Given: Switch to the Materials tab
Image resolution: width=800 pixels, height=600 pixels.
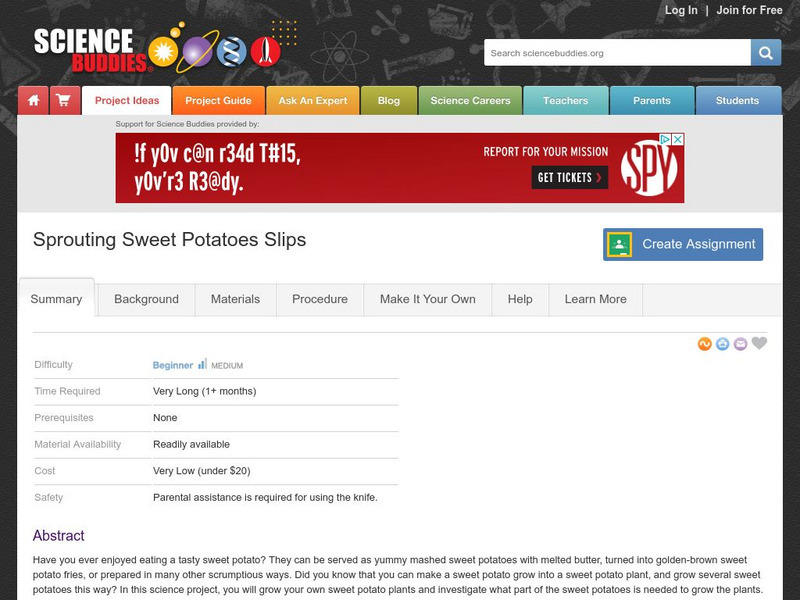Looking at the screenshot, I should (x=235, y=299).
